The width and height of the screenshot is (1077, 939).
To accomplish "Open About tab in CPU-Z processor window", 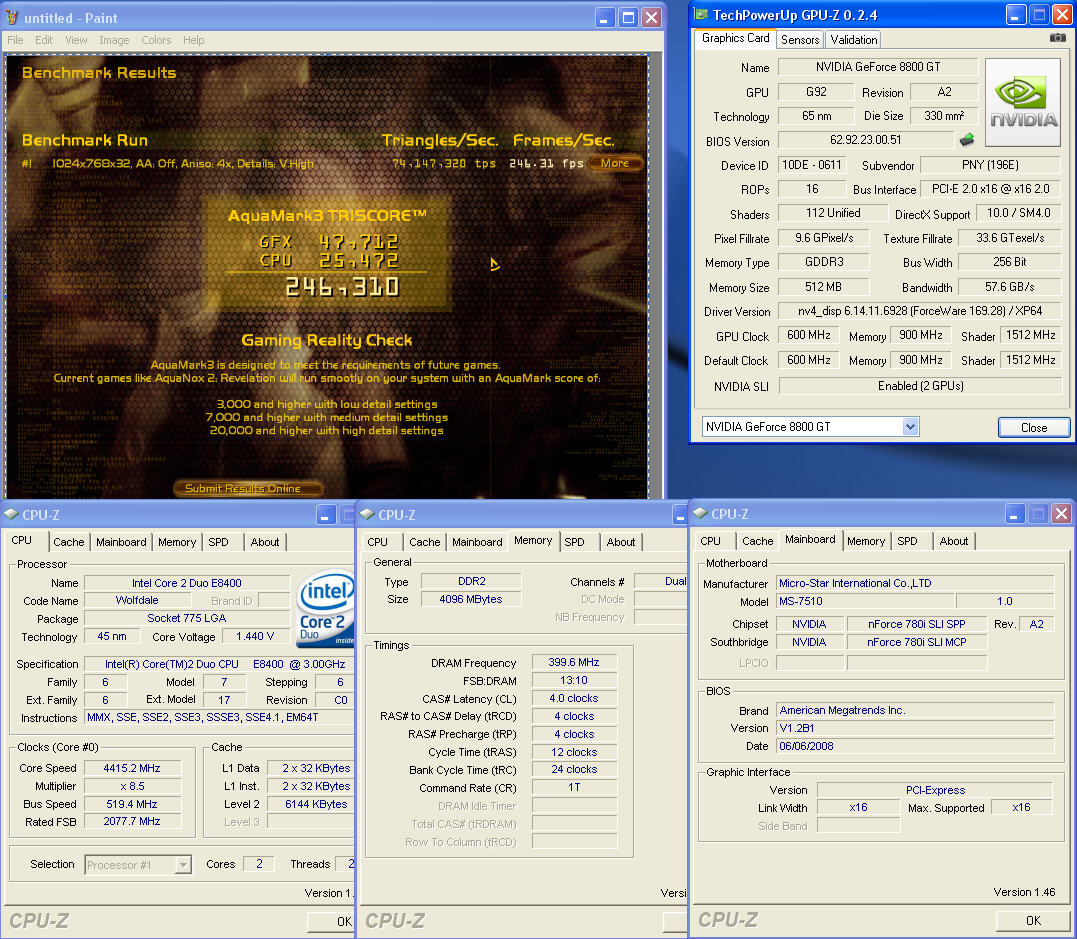I will coord(264,542).
